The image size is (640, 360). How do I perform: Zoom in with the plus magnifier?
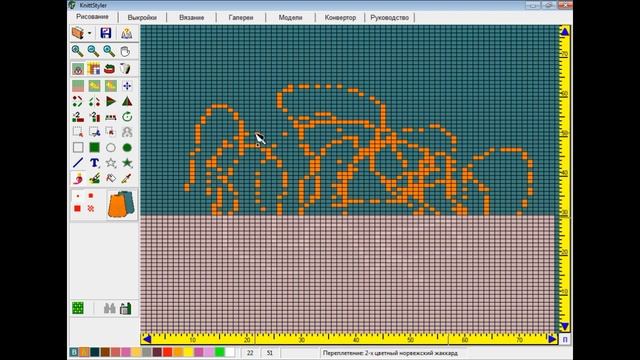[x=78, y=51]
